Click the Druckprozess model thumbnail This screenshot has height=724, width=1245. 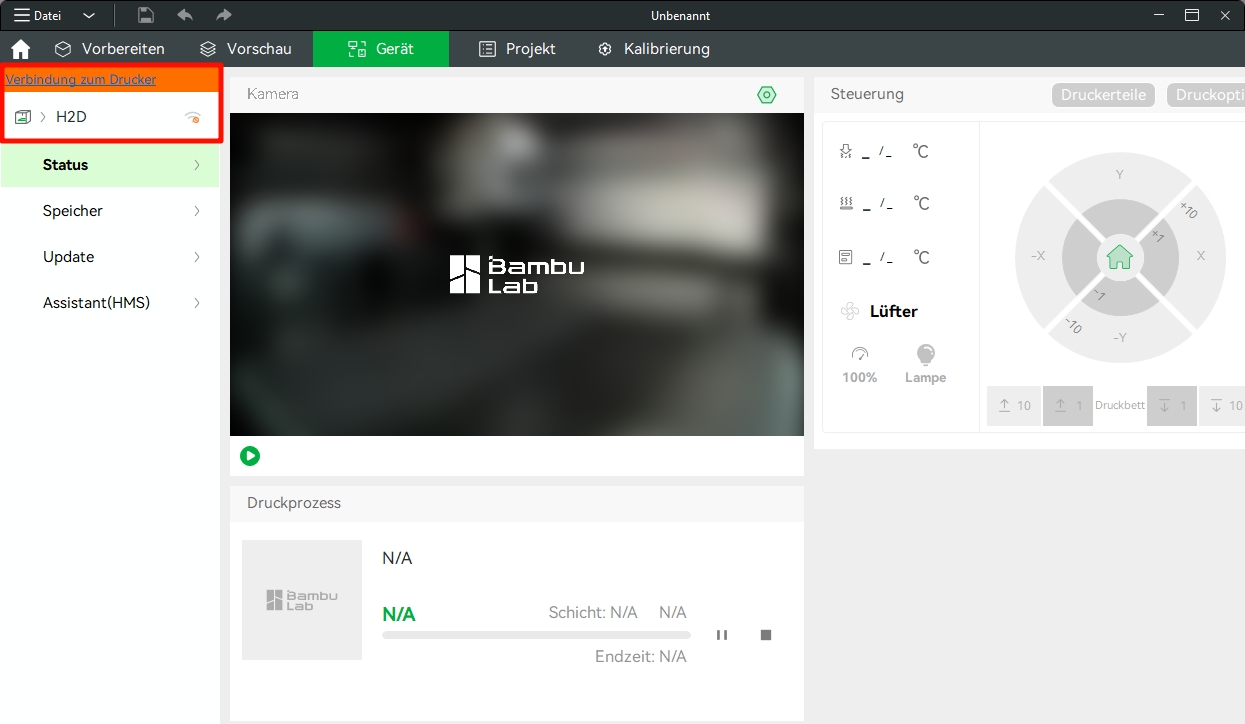pos(302,600)
